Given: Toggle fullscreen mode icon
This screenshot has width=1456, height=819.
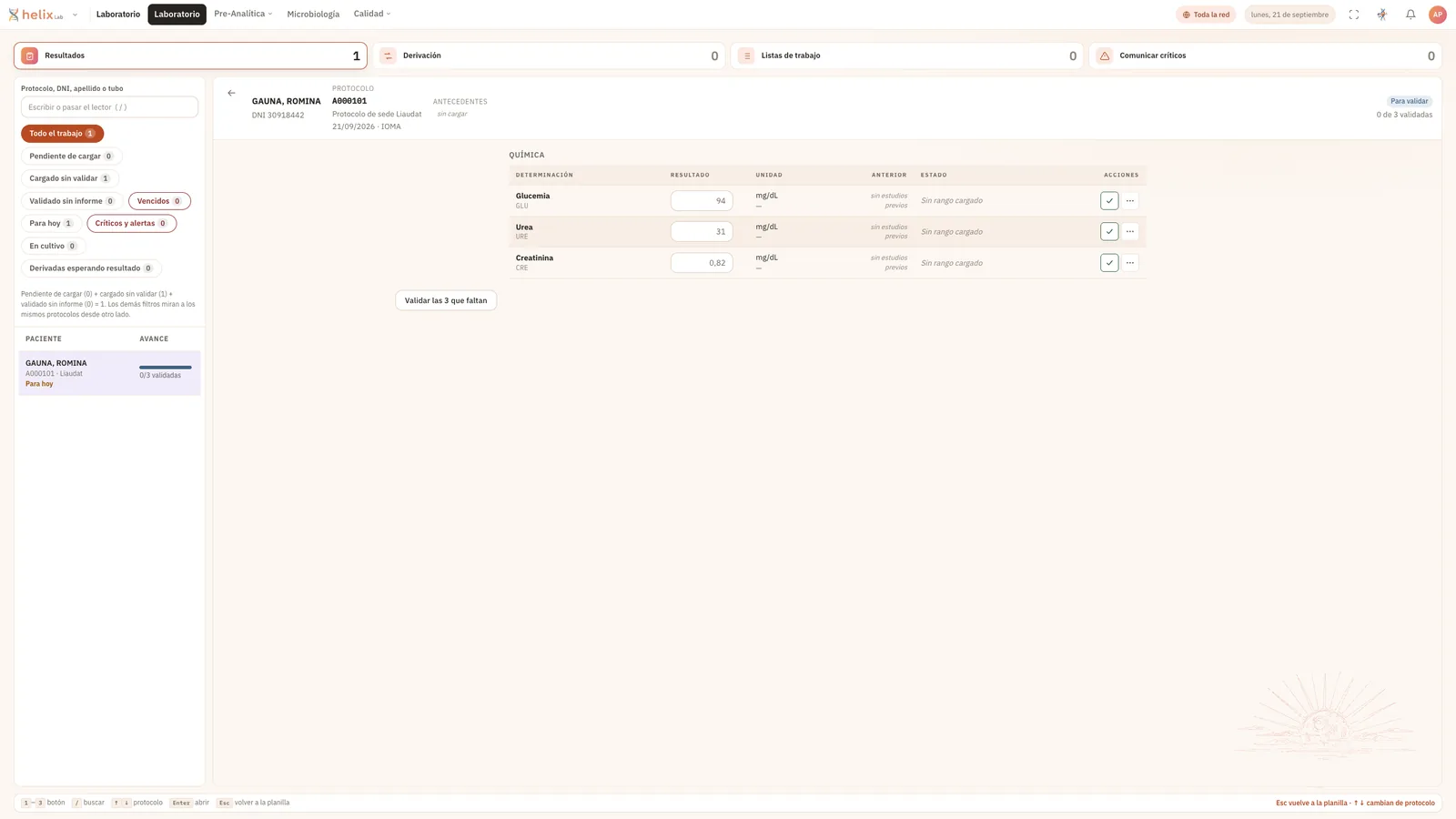Looking at the screenshot, I should [x=1354, y=15].
